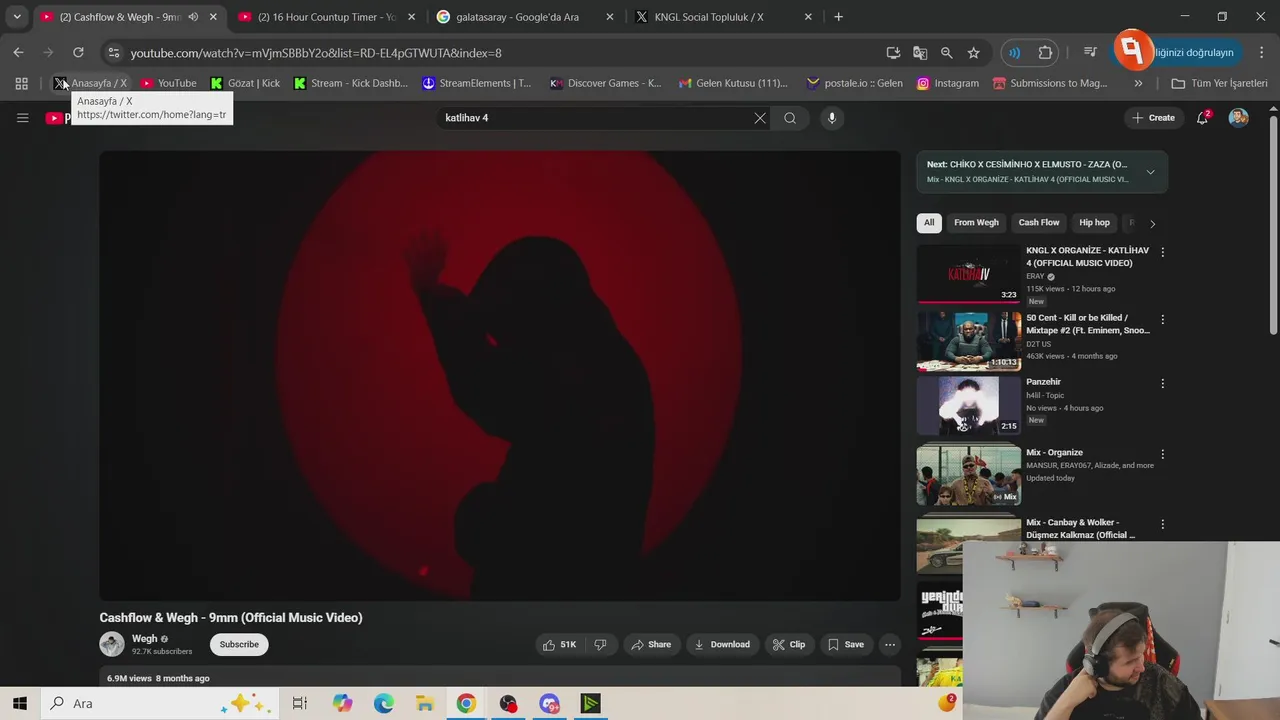Show hidden bookmarks with double chevron
The height and width of the screenshot is (720, 1280).
1138,83
